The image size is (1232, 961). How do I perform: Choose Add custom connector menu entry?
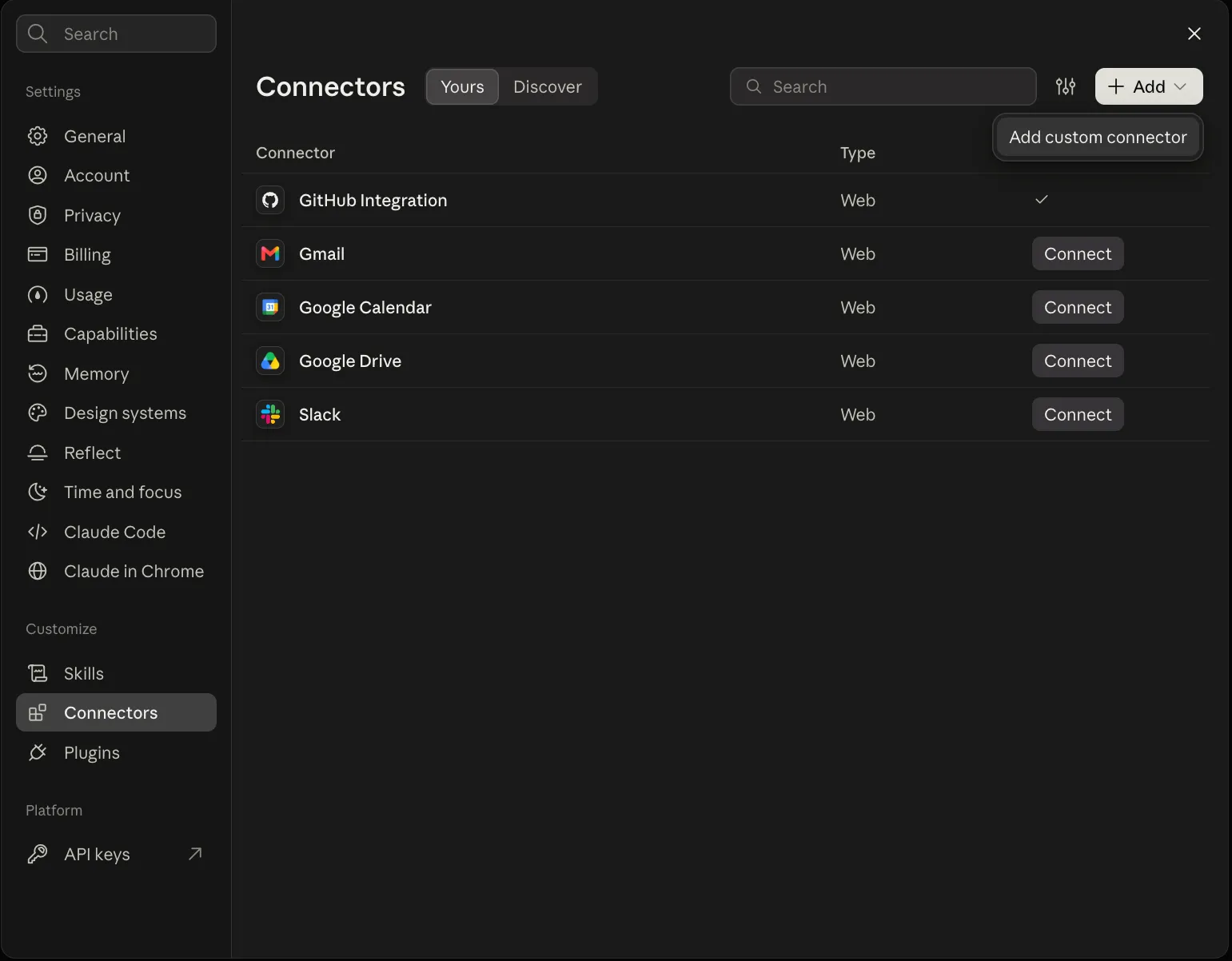coord(1098,137)
